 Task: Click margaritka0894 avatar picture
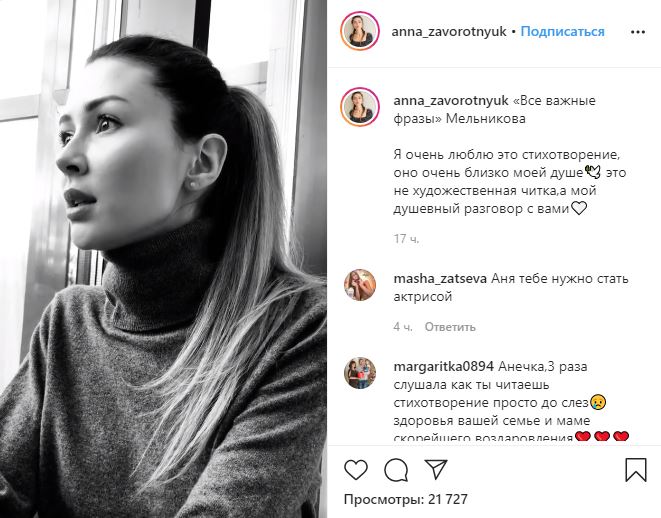coord(360,373)
